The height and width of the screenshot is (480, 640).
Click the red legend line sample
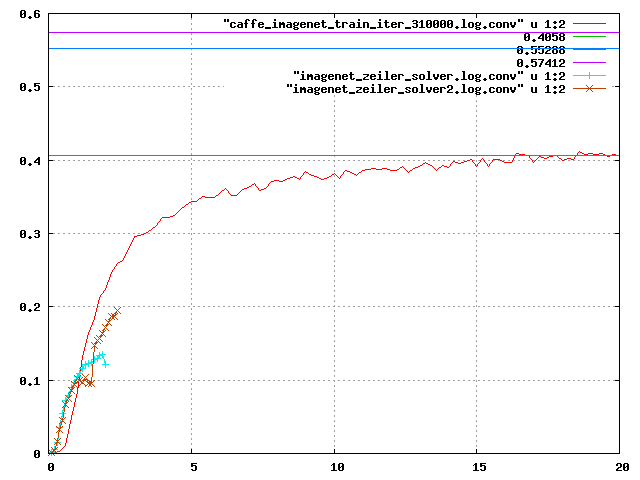click(x=589, y=24)
